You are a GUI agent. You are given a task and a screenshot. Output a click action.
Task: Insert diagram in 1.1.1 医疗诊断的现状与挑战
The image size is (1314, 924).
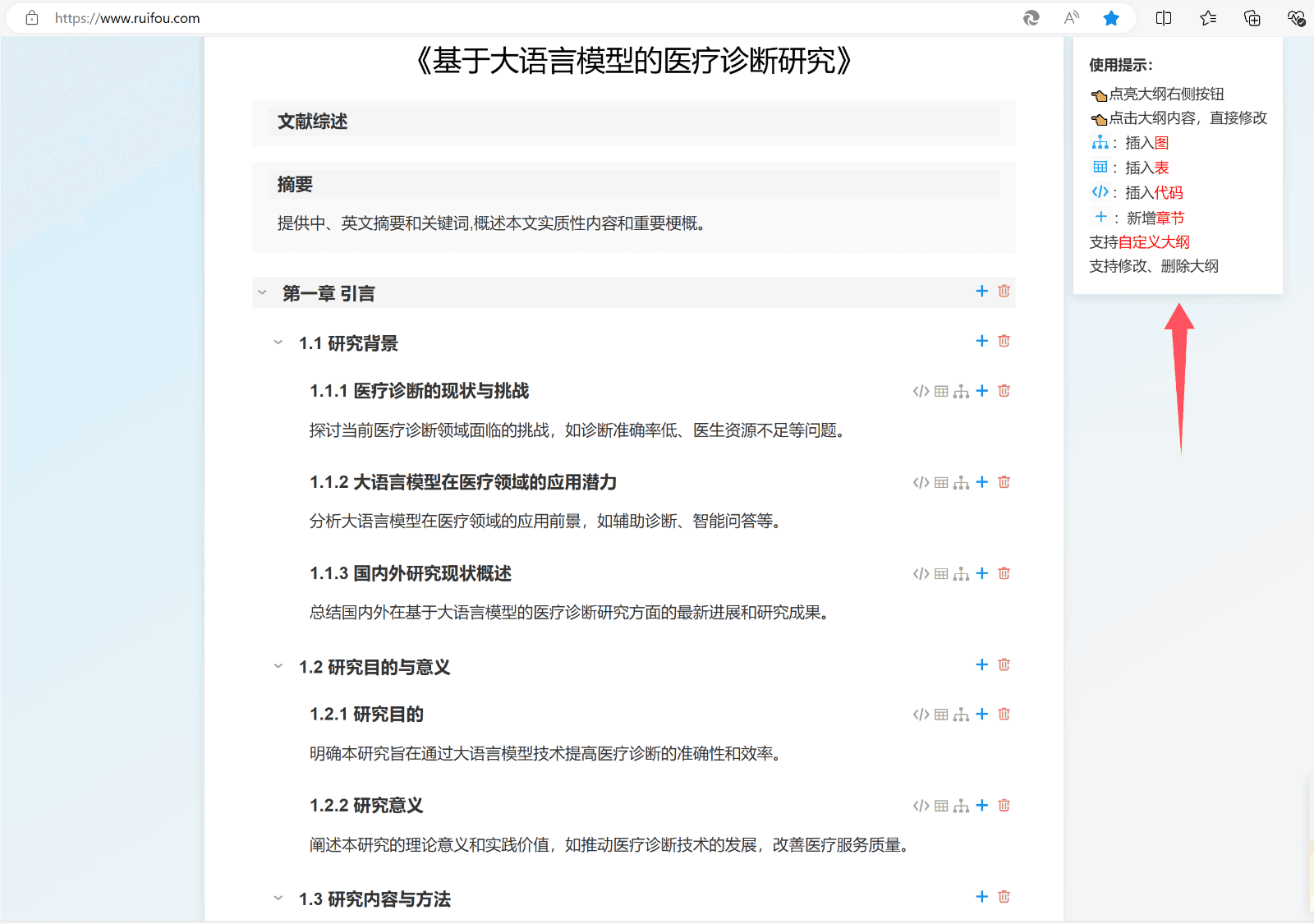pos(961,392)
